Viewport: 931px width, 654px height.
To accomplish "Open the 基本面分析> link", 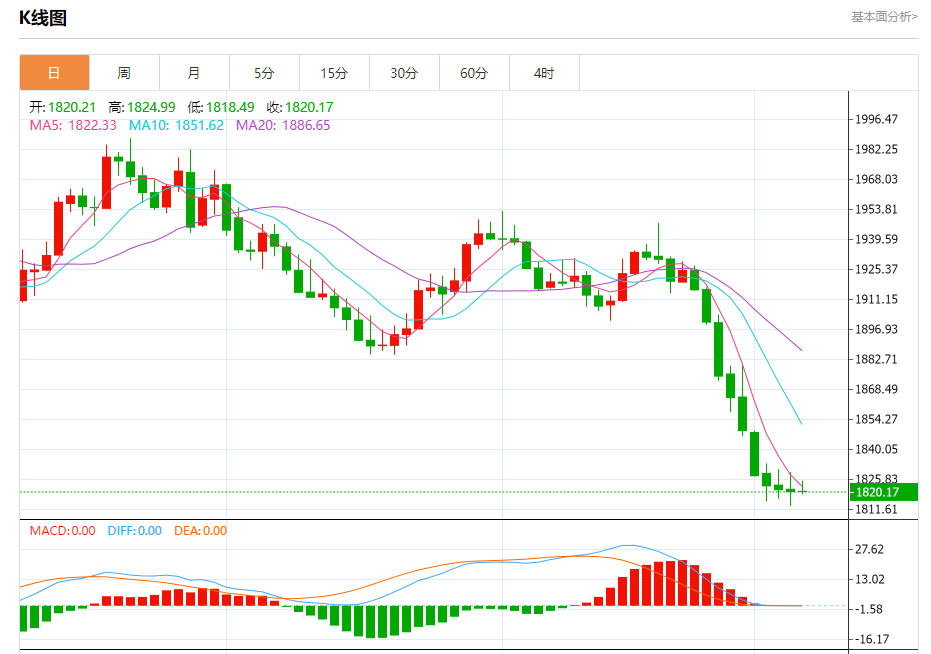I will [884, 17].
